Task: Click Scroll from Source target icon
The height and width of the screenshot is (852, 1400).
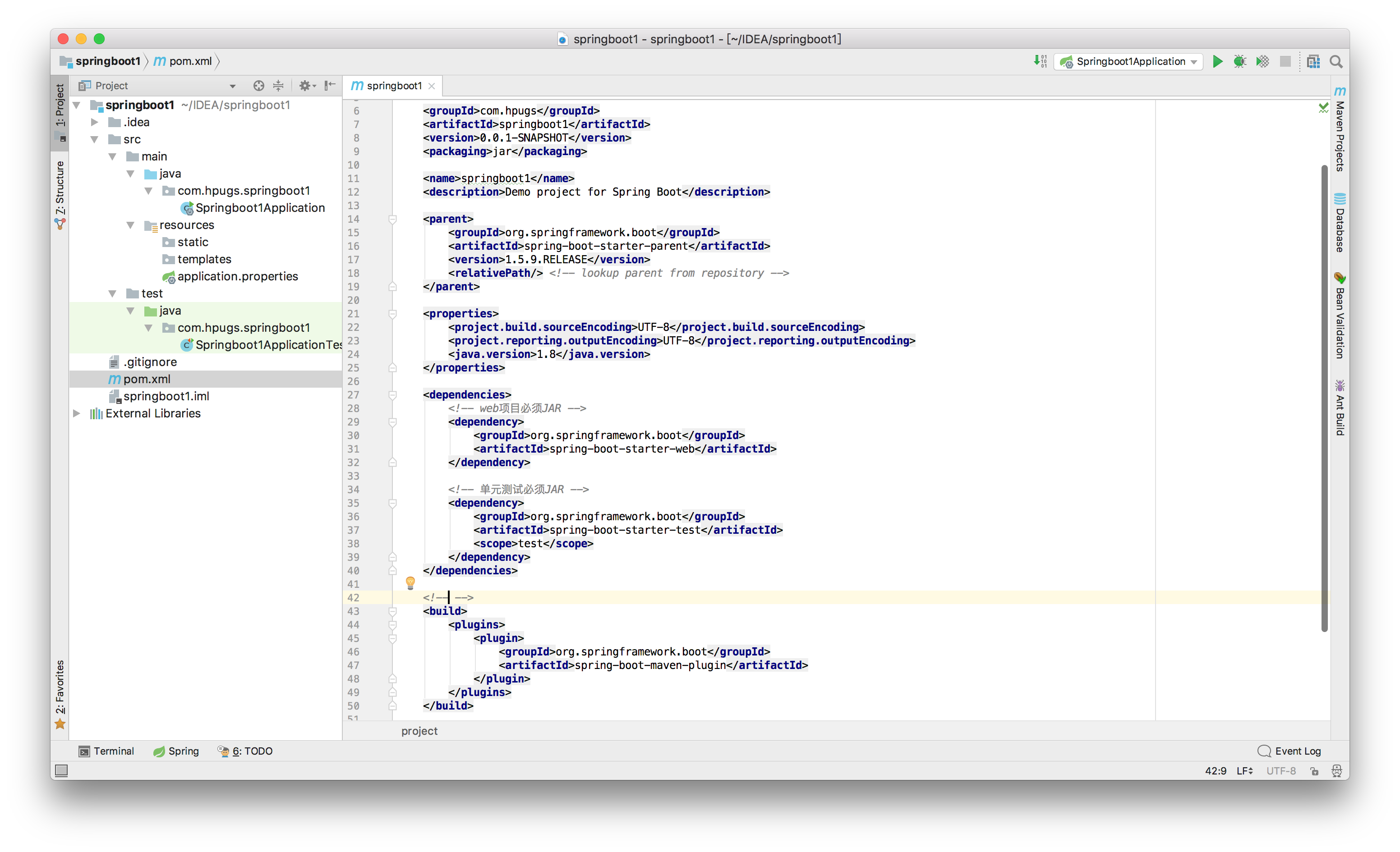Action: click(x=258, y=86)
